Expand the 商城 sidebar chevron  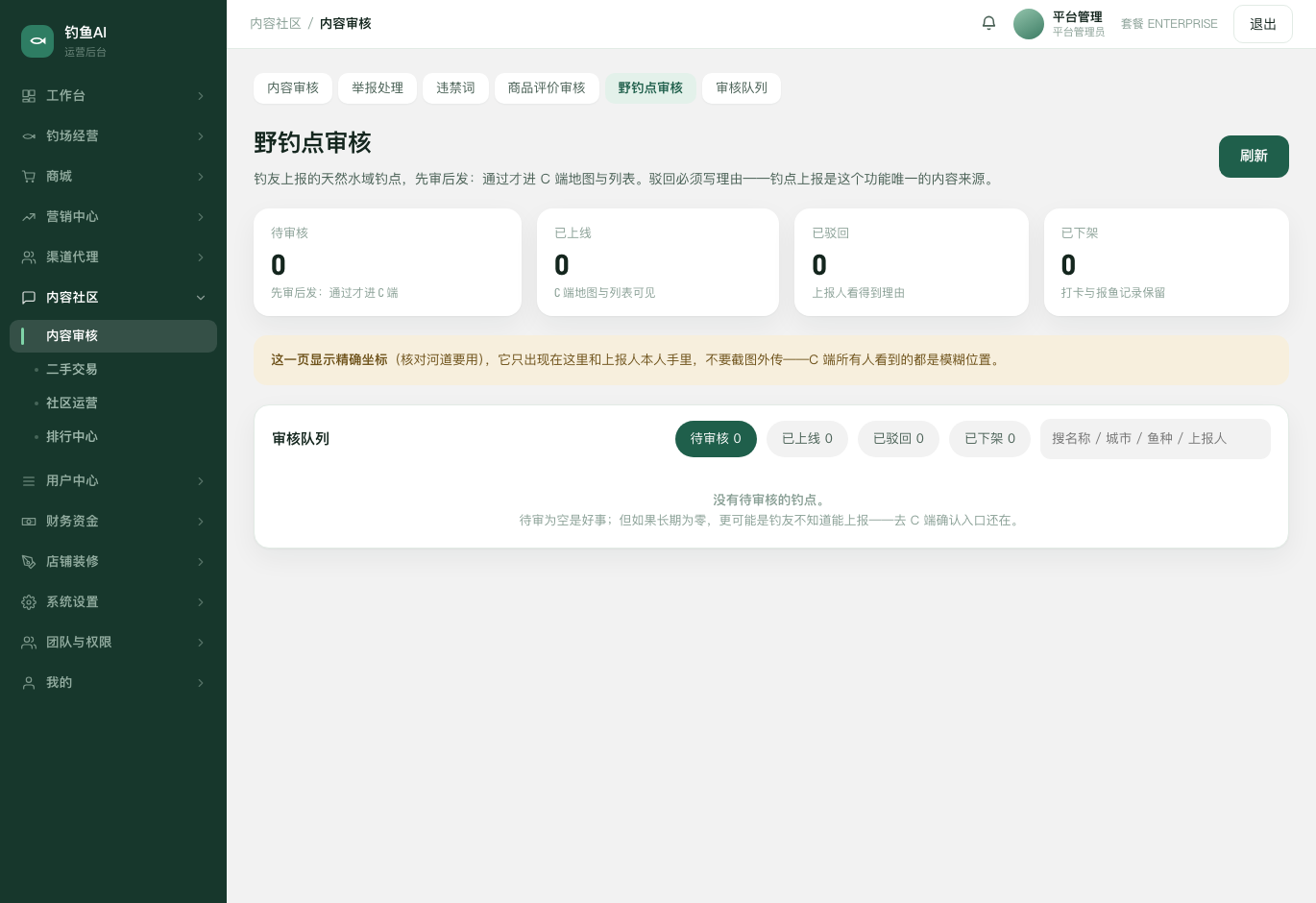point(201,177)
